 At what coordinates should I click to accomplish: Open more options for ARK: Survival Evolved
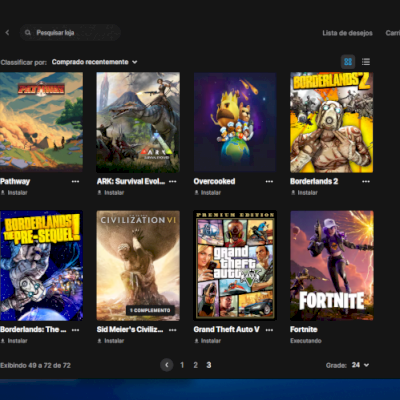[x=172, y=181]
